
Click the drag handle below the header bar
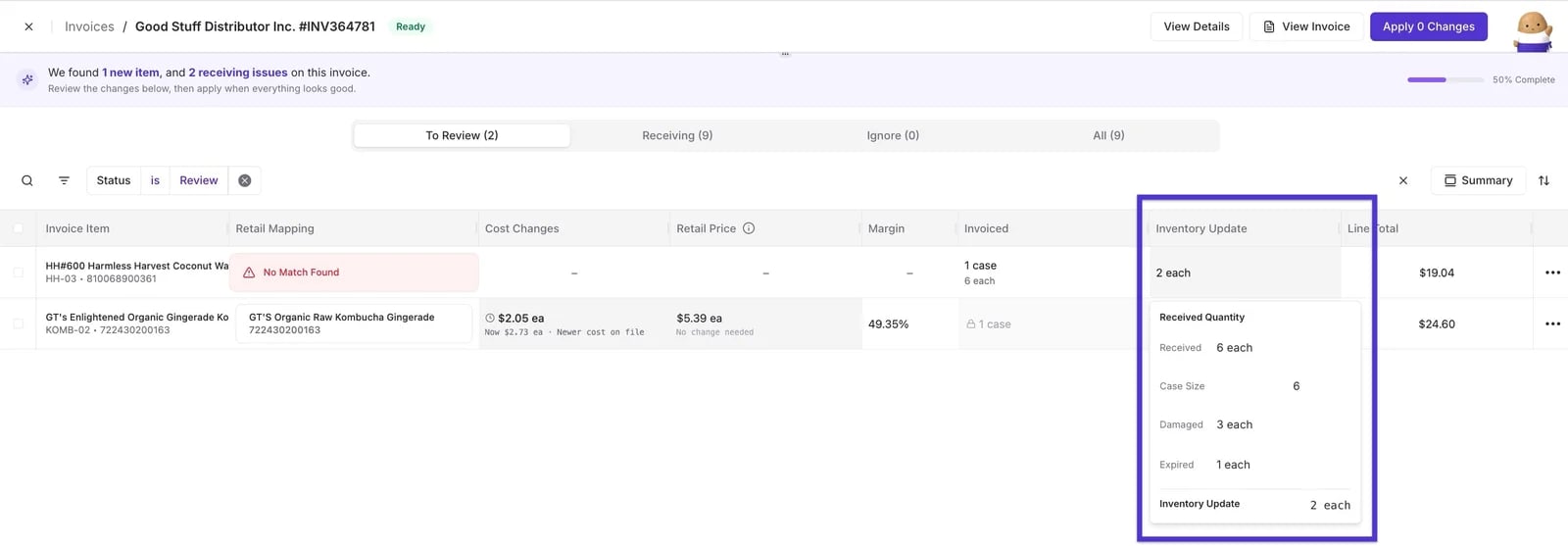784,54
